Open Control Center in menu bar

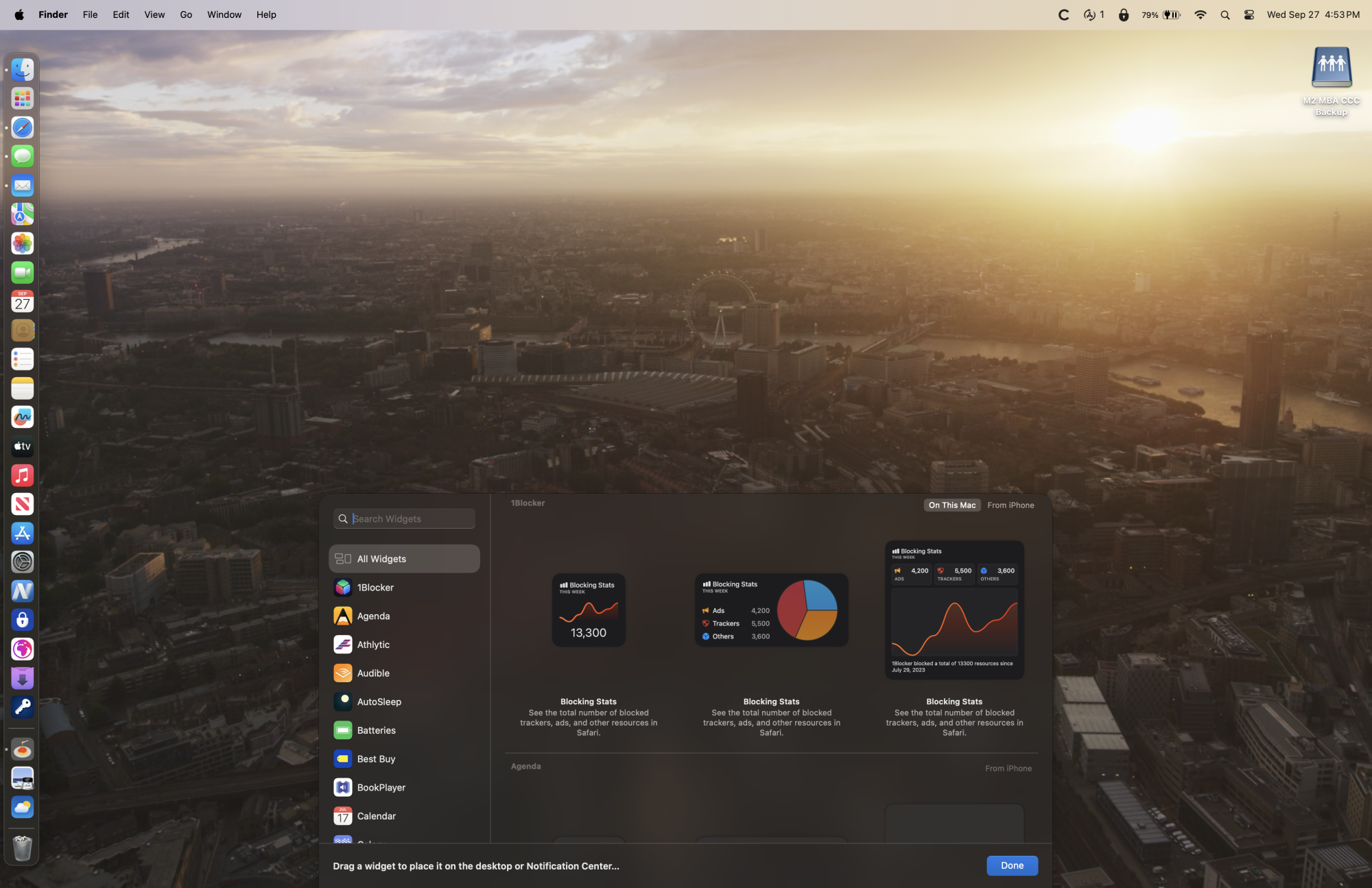tap(1249, 14)
